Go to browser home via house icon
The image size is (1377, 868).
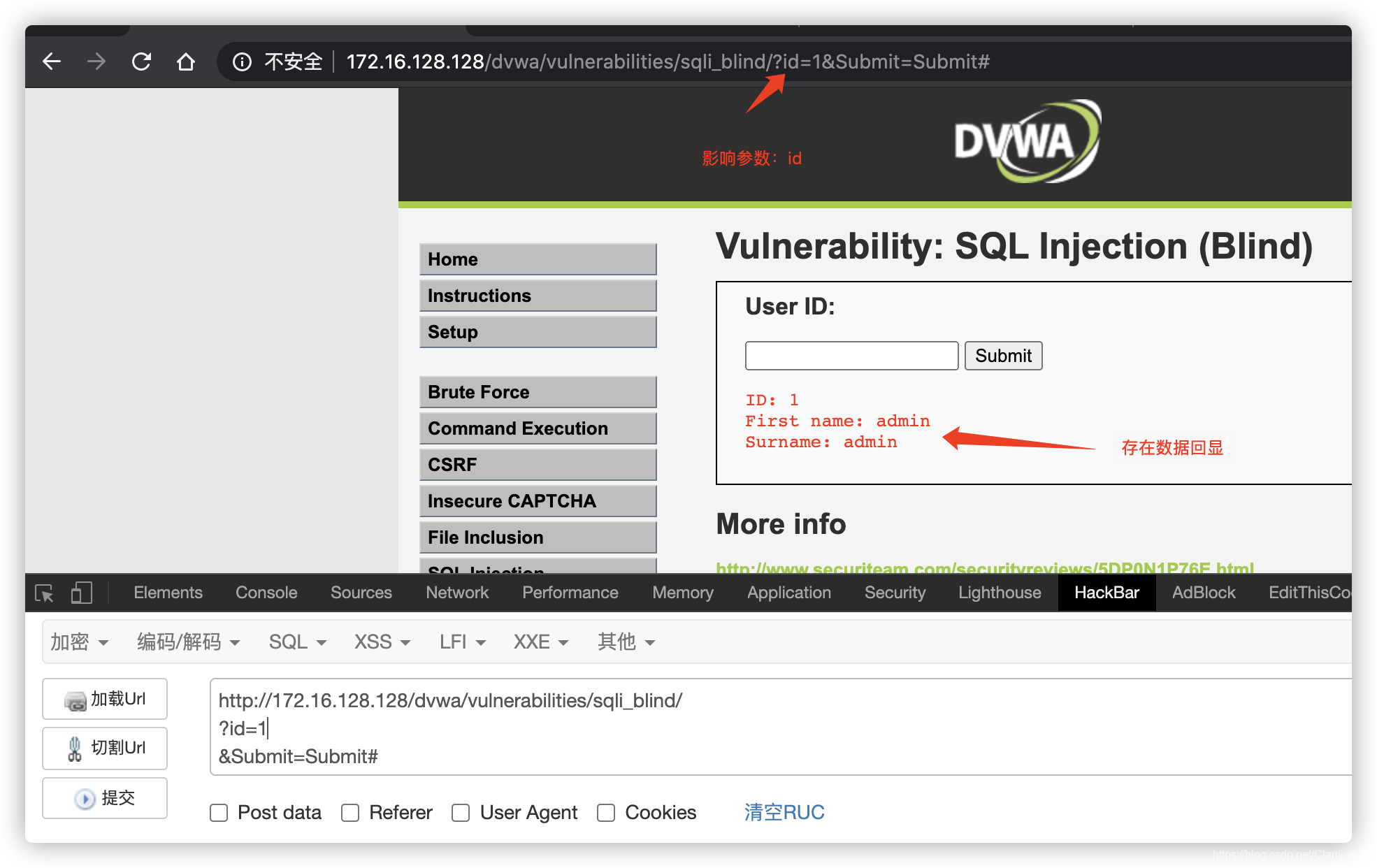click(186, 62)
